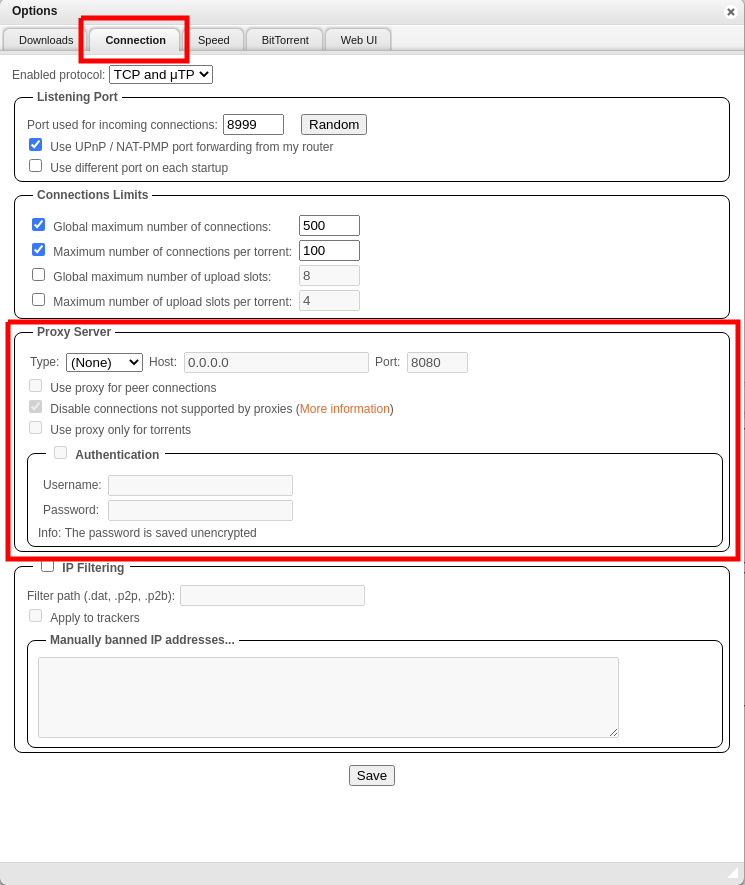Enable use different port on each startup

pos(36,166)
